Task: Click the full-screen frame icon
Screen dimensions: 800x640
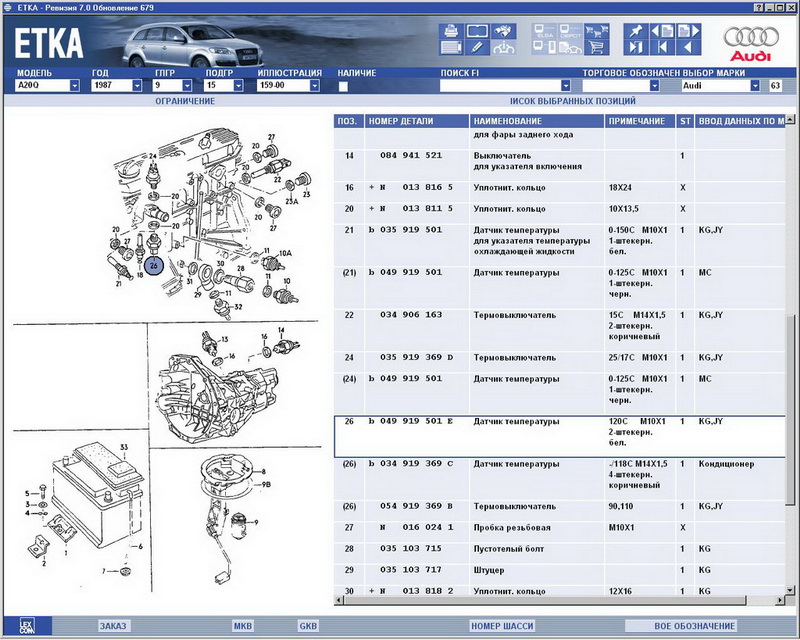Action: [x=477, y=31]
